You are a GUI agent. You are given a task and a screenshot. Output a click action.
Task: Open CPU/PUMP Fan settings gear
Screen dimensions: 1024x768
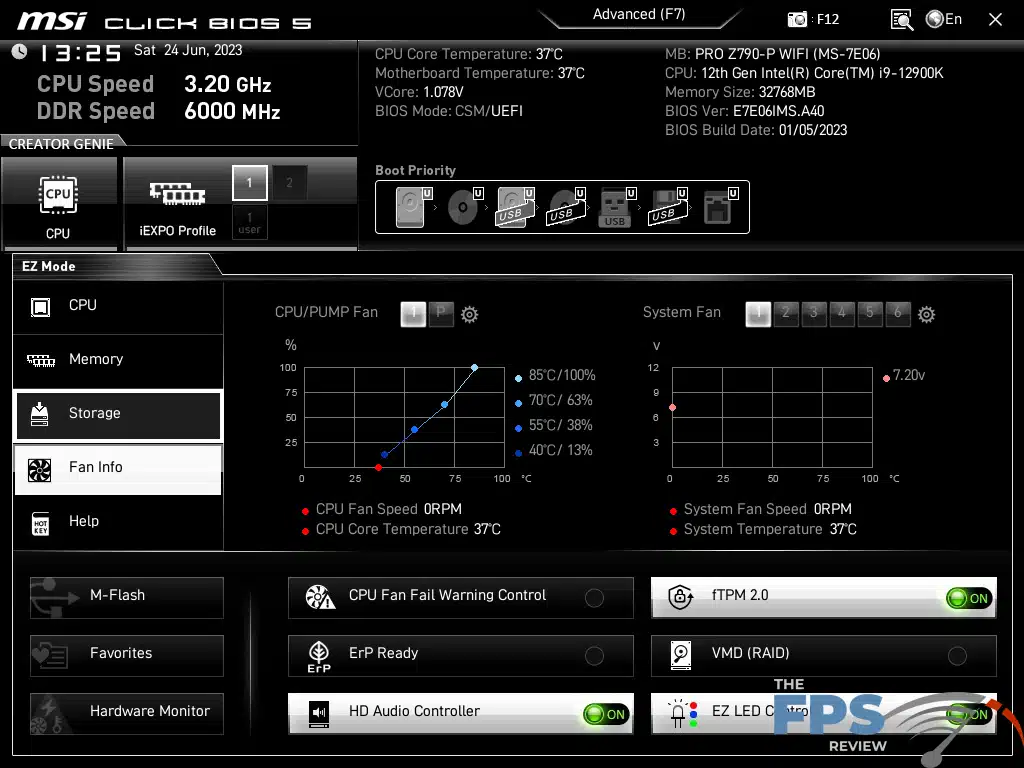469,315
